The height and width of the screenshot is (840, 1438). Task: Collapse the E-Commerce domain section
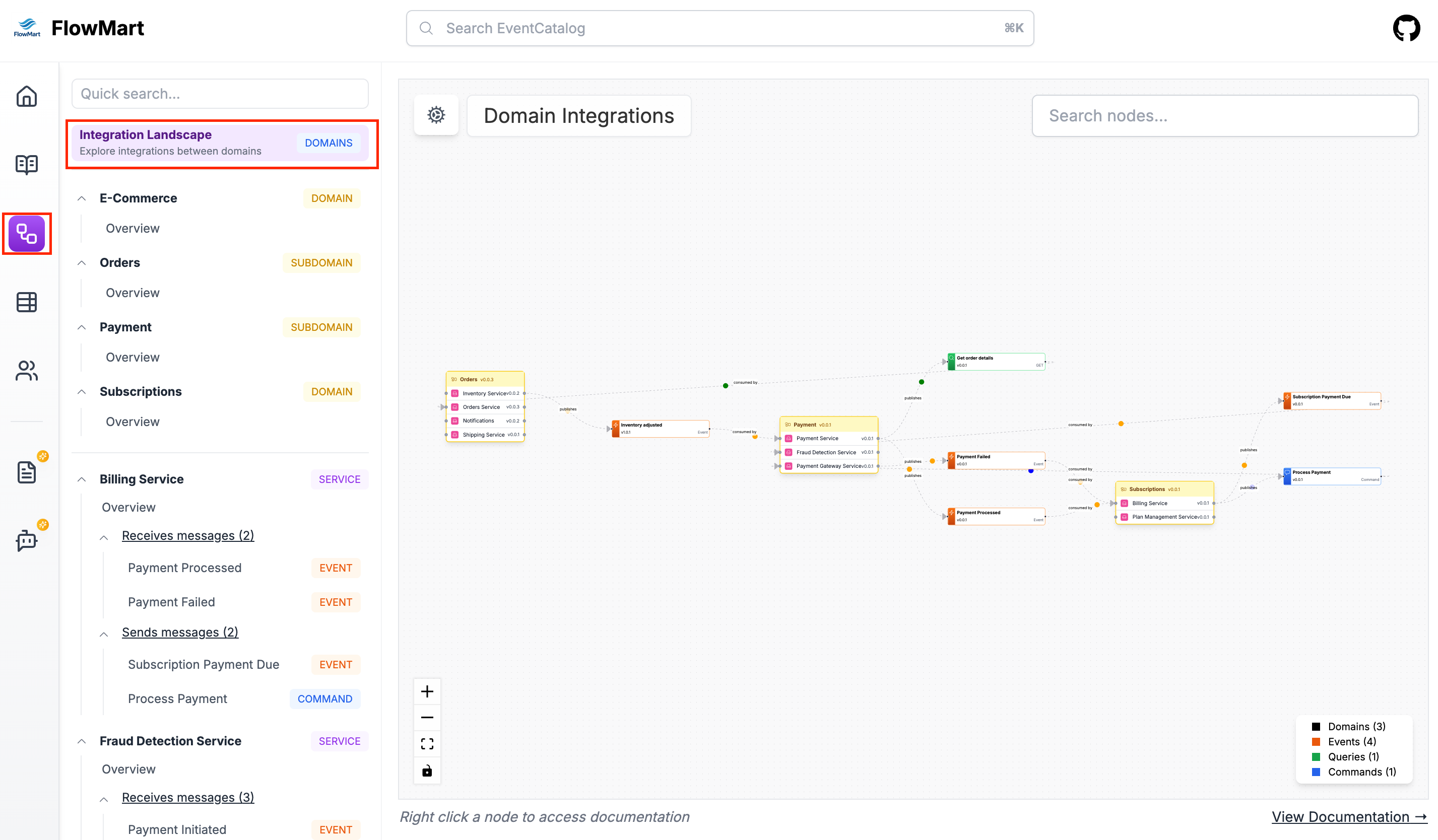coord(82,198)
